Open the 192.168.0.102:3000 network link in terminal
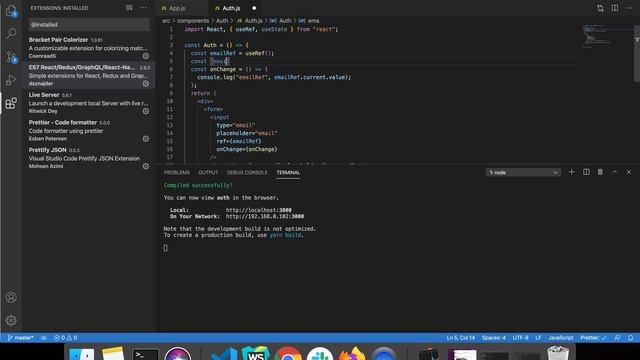This screenshot has height=360, width=640. point(264,216)
